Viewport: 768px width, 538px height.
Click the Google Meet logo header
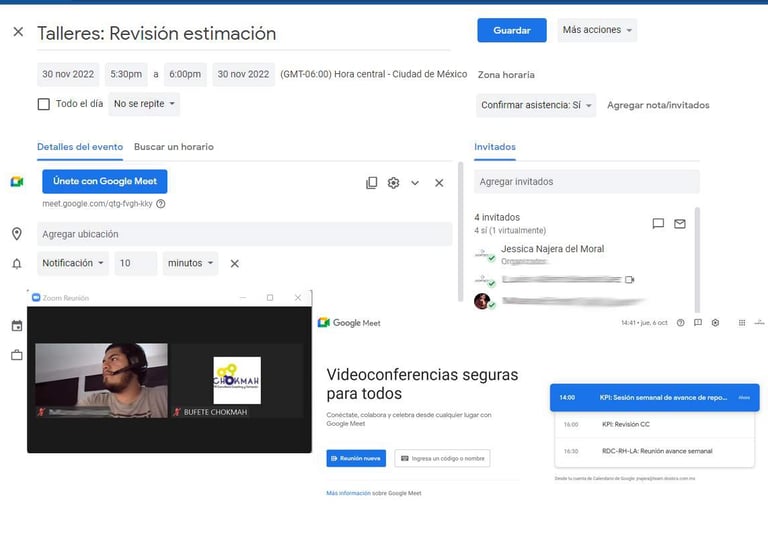(349, 322)
